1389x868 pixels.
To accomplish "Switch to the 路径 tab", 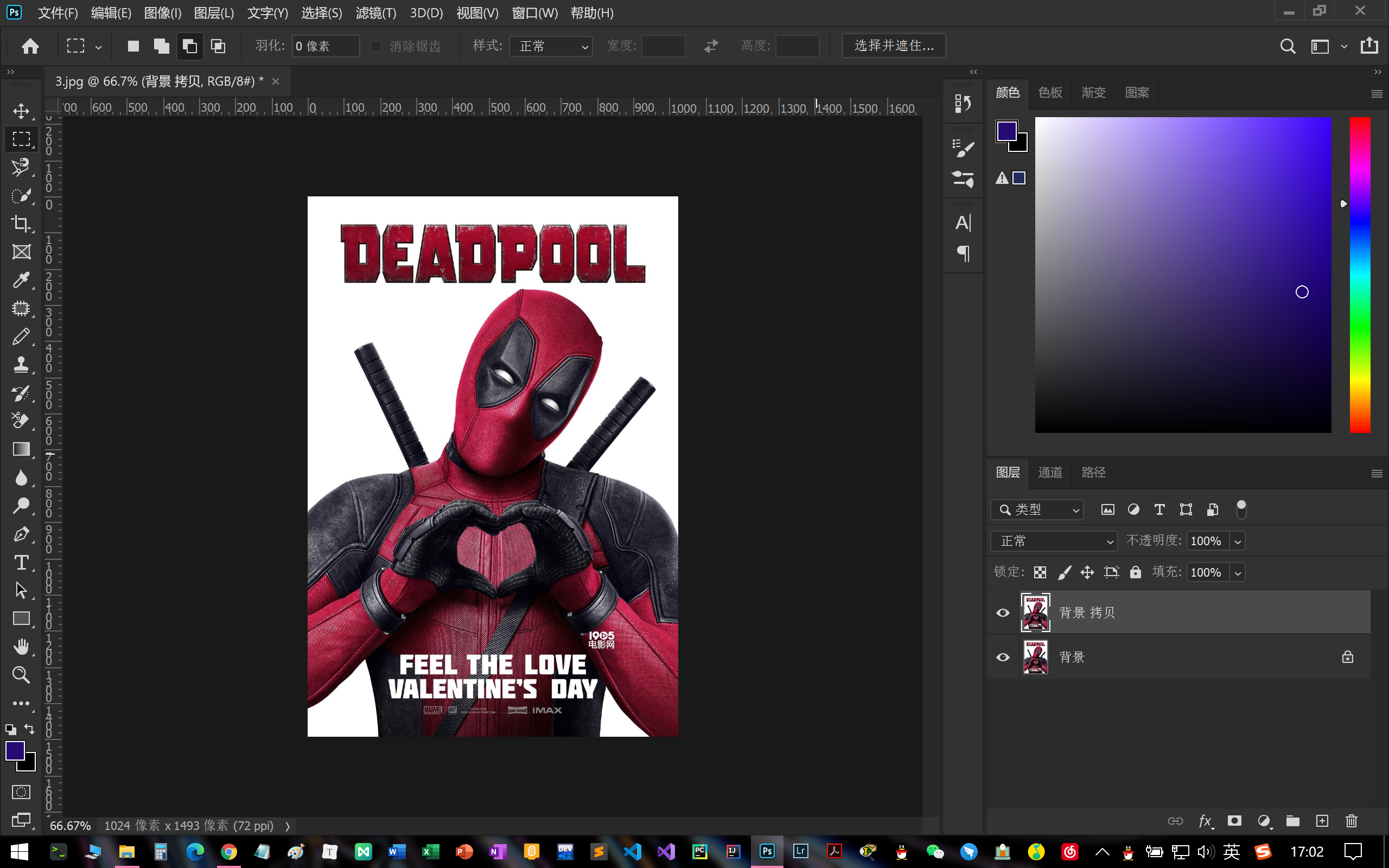I will (1093, 473).
